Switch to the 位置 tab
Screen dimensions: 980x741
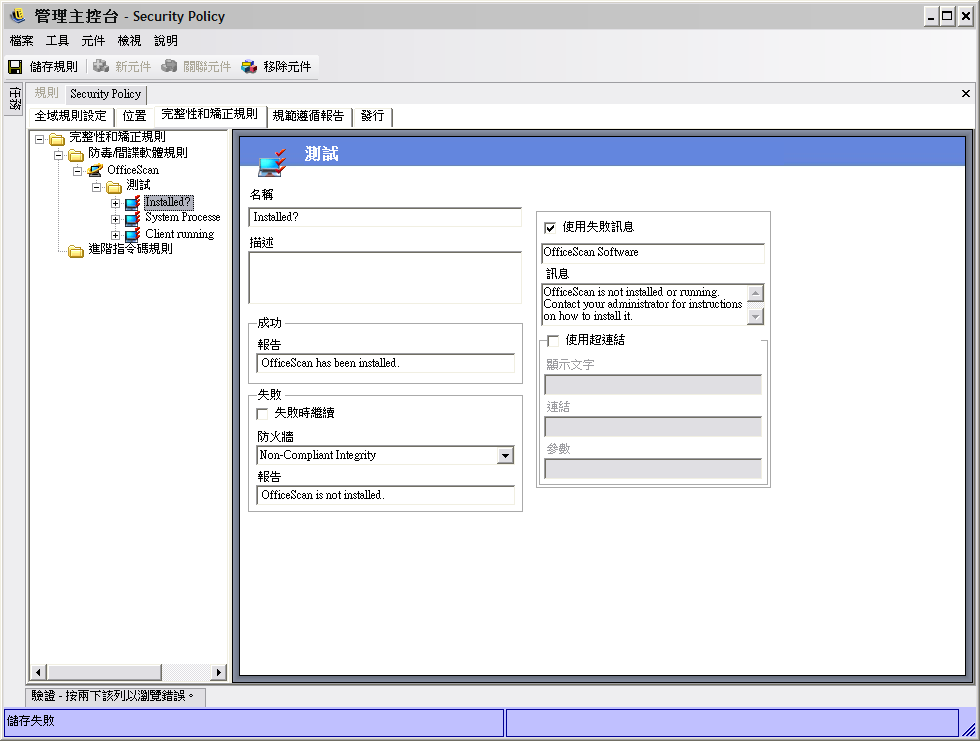[134, 116]
